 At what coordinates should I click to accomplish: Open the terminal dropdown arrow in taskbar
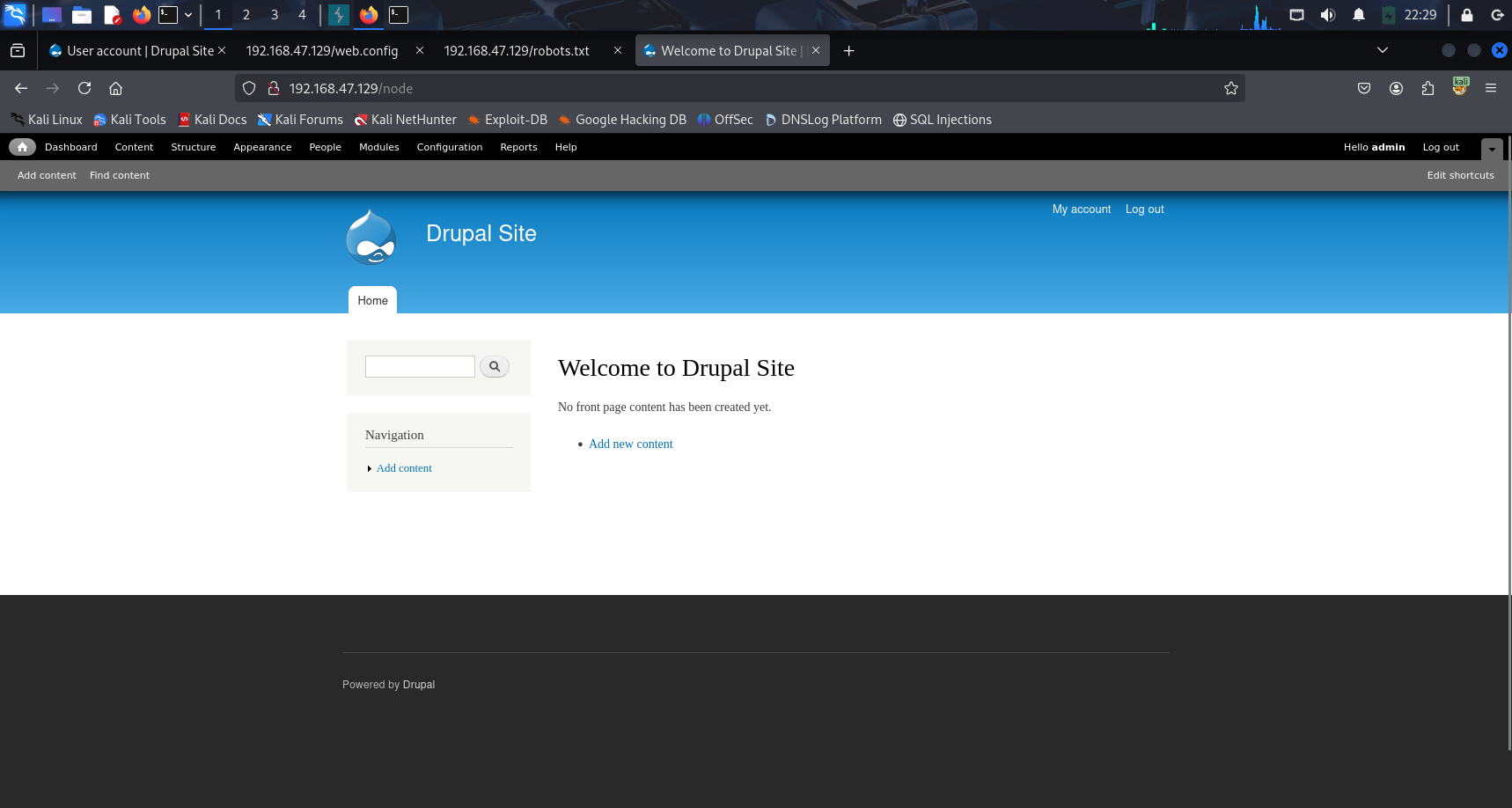(x=188, y=15)
